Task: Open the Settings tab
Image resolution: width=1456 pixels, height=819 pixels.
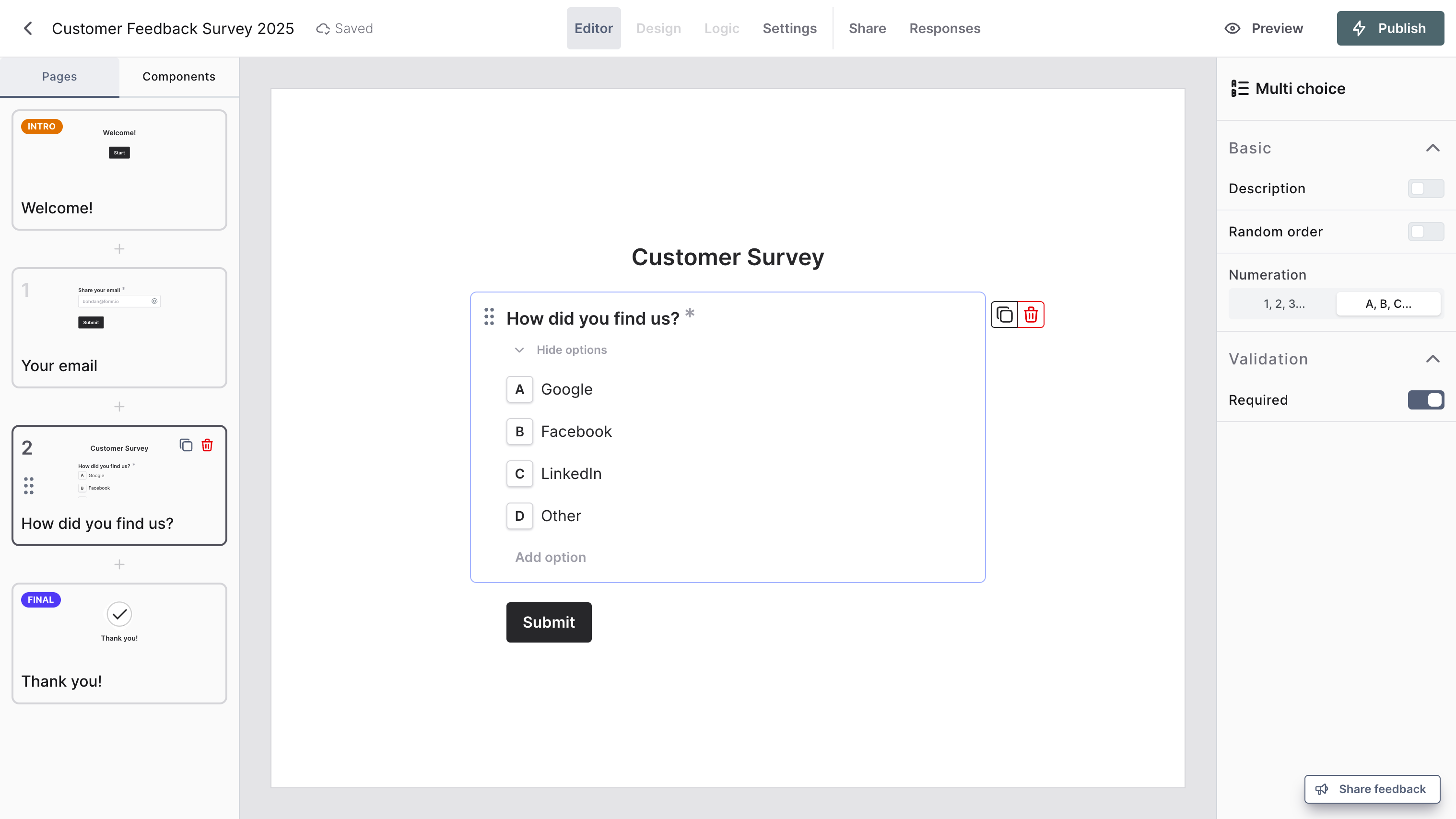Action: pyautogui.click(x=789, y=28)
